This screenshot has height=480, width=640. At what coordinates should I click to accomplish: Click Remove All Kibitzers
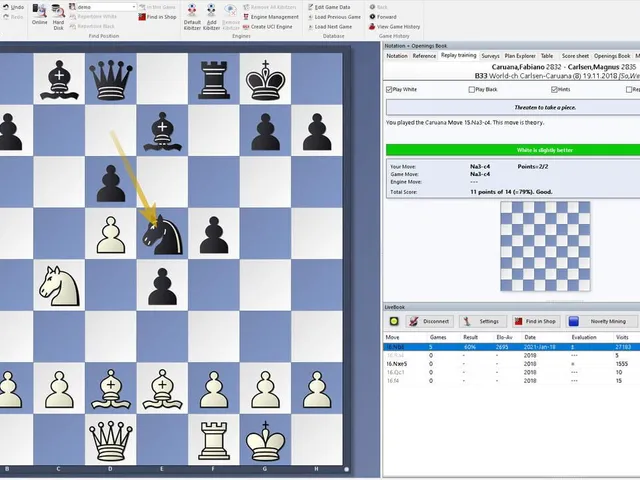pos(270,7)
